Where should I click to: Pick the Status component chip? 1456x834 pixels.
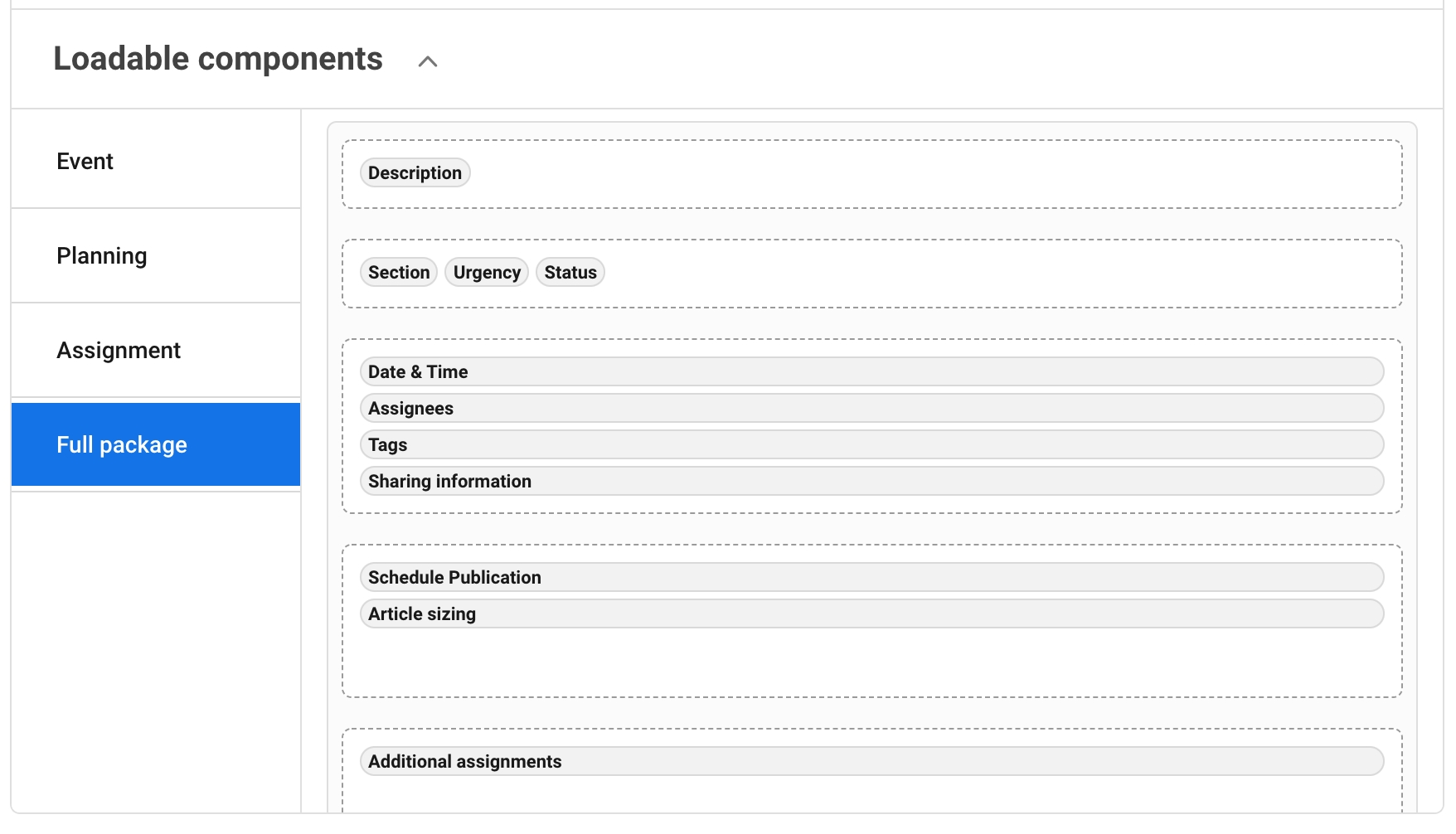pos(570,273)
